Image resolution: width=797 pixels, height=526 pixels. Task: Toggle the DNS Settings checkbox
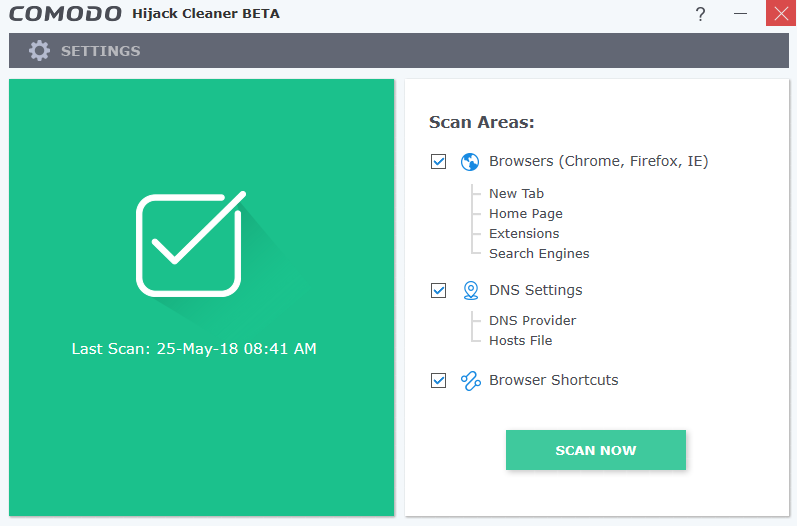(438, 291)
